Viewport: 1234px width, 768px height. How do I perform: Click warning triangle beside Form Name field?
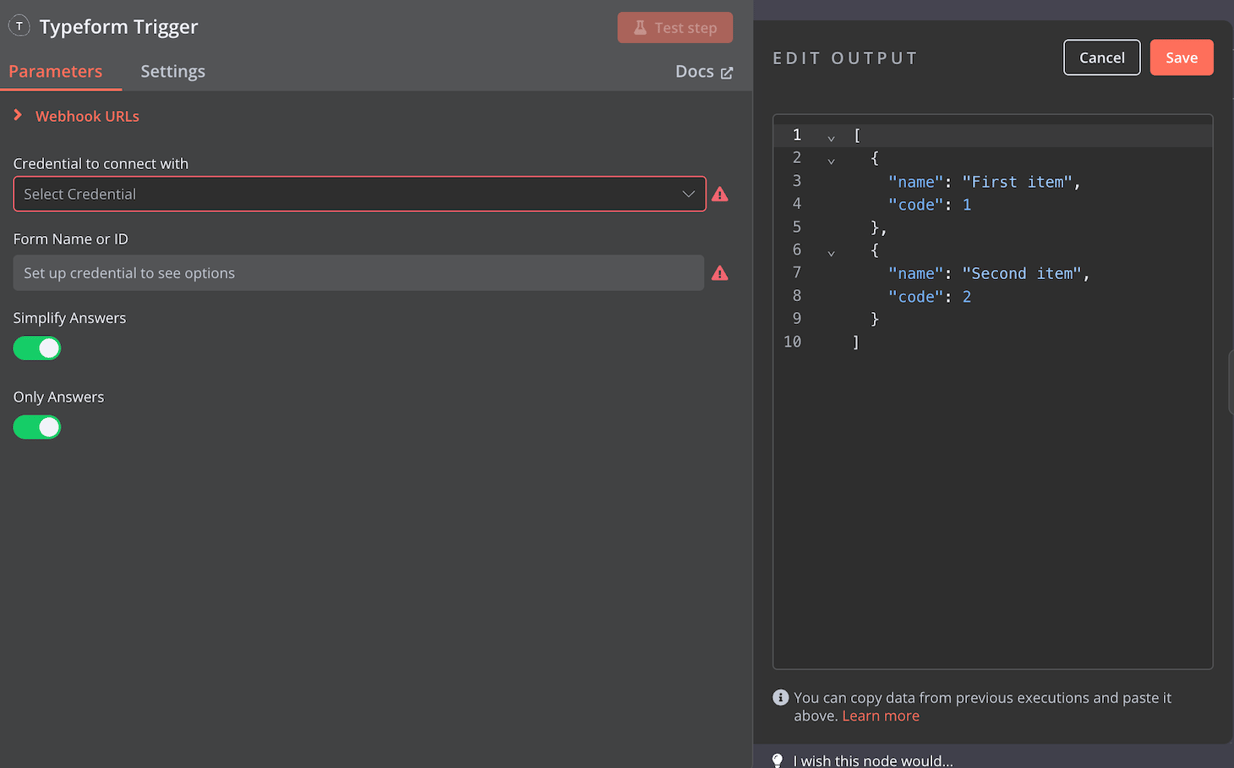pos(720,273)
